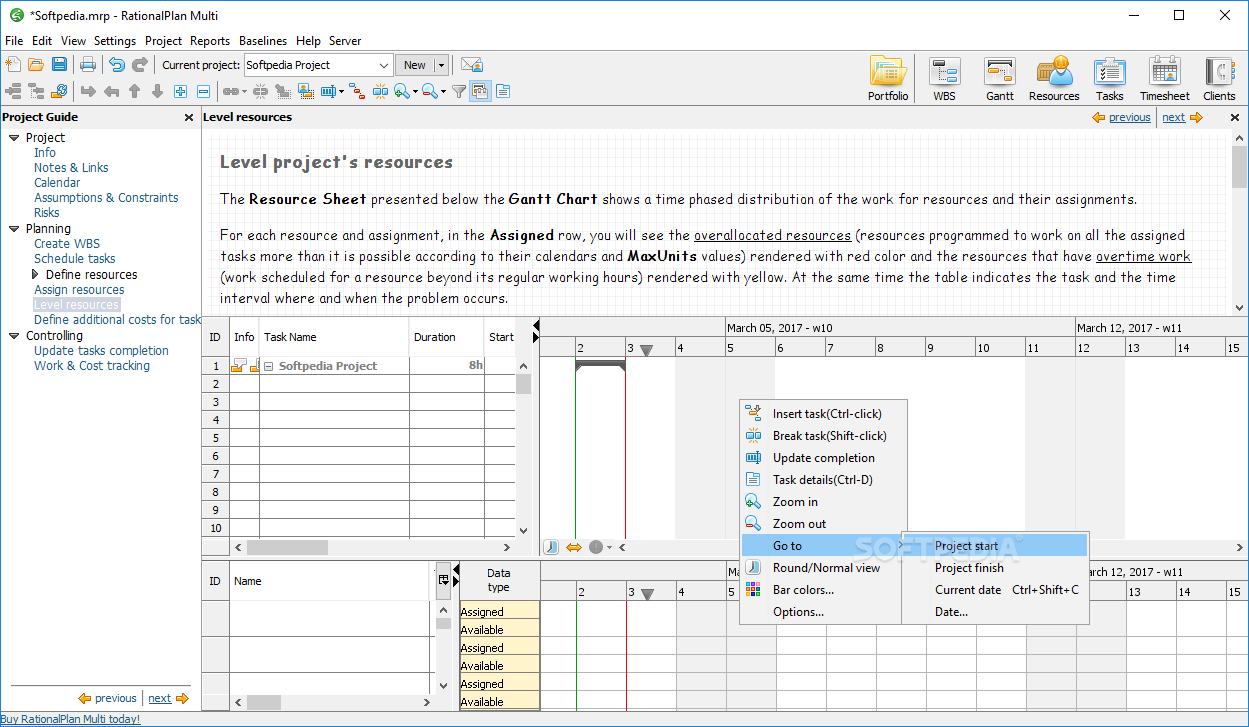Click the Bar colors grid icon

(x=754, y=590)
